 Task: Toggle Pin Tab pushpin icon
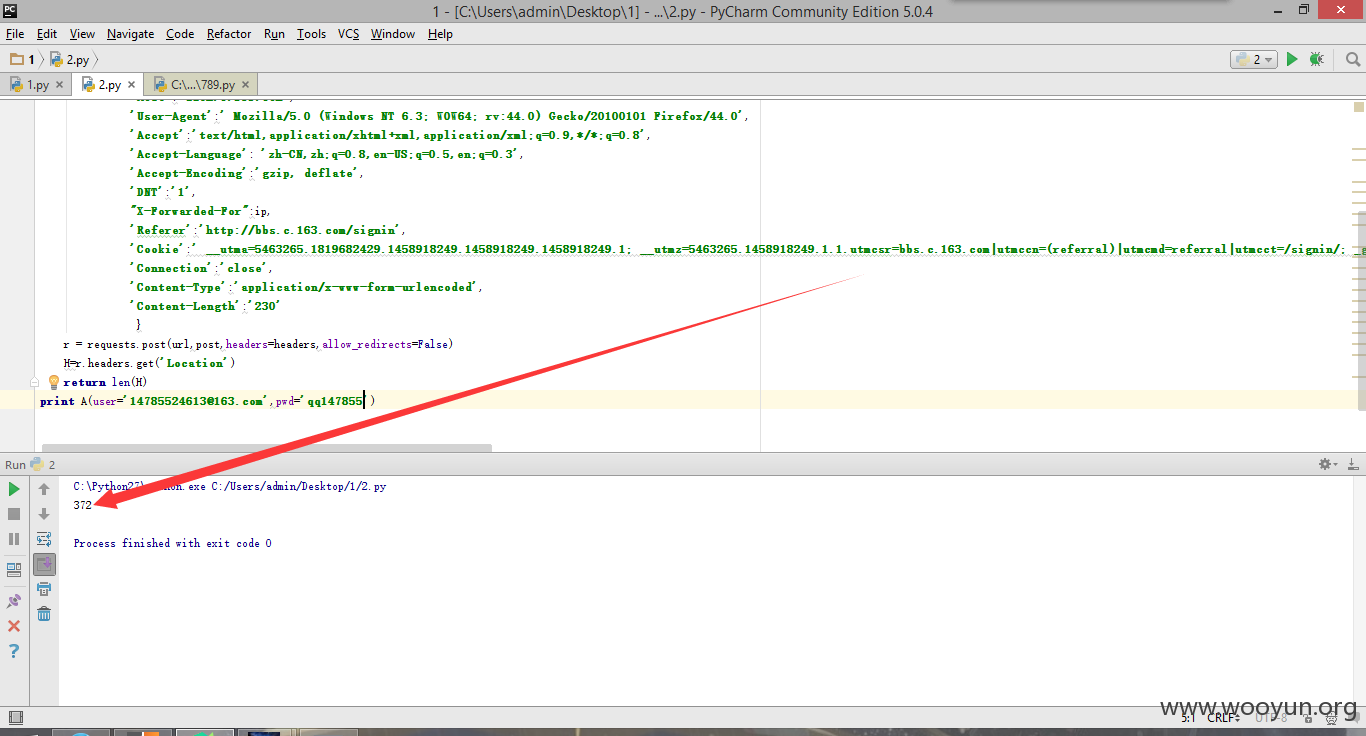[x=14, y=601]
